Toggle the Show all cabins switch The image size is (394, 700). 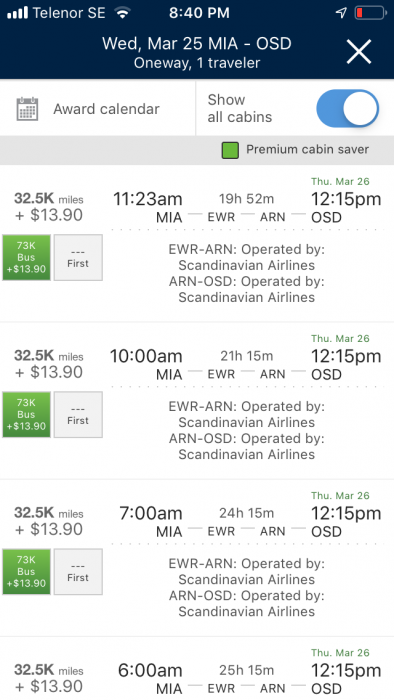tap(348, 108)
